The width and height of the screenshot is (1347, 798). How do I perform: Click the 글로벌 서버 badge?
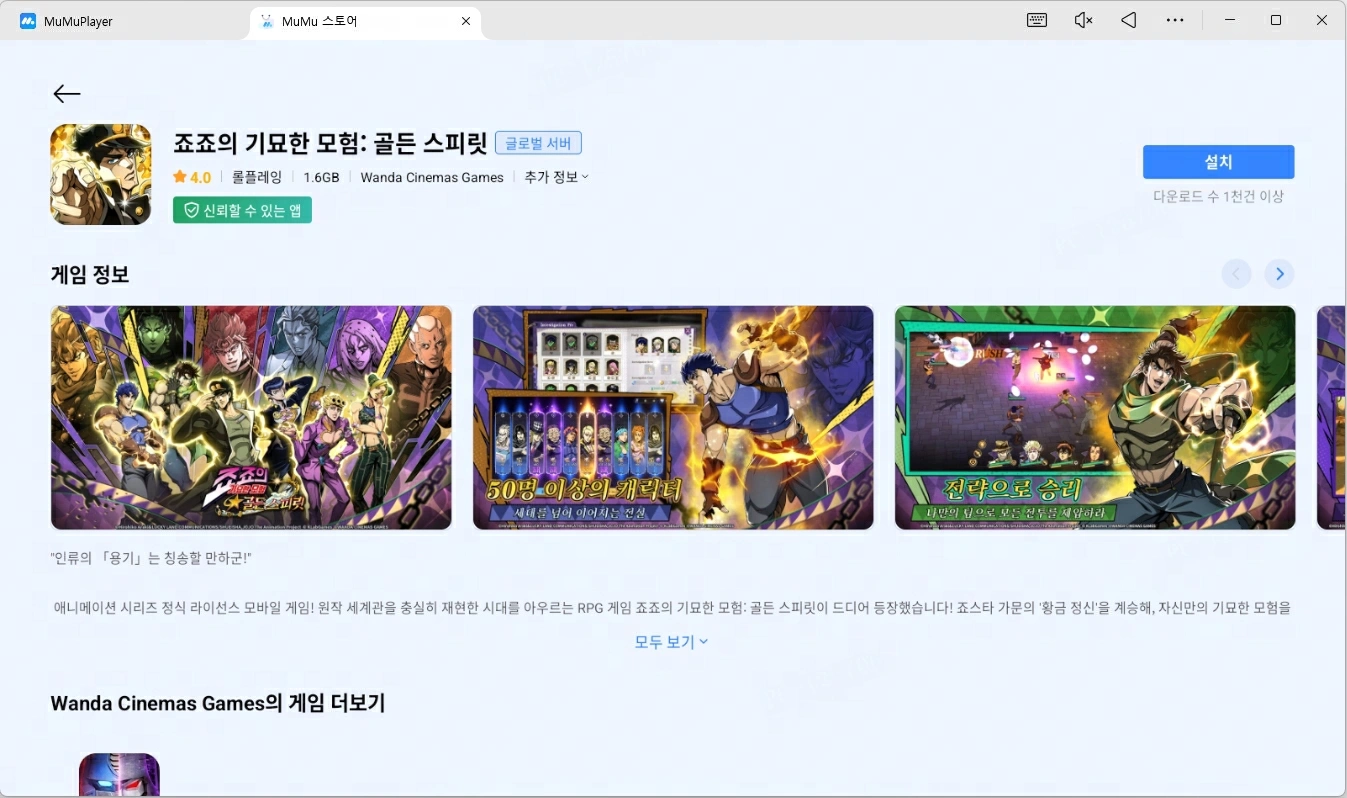538,143
